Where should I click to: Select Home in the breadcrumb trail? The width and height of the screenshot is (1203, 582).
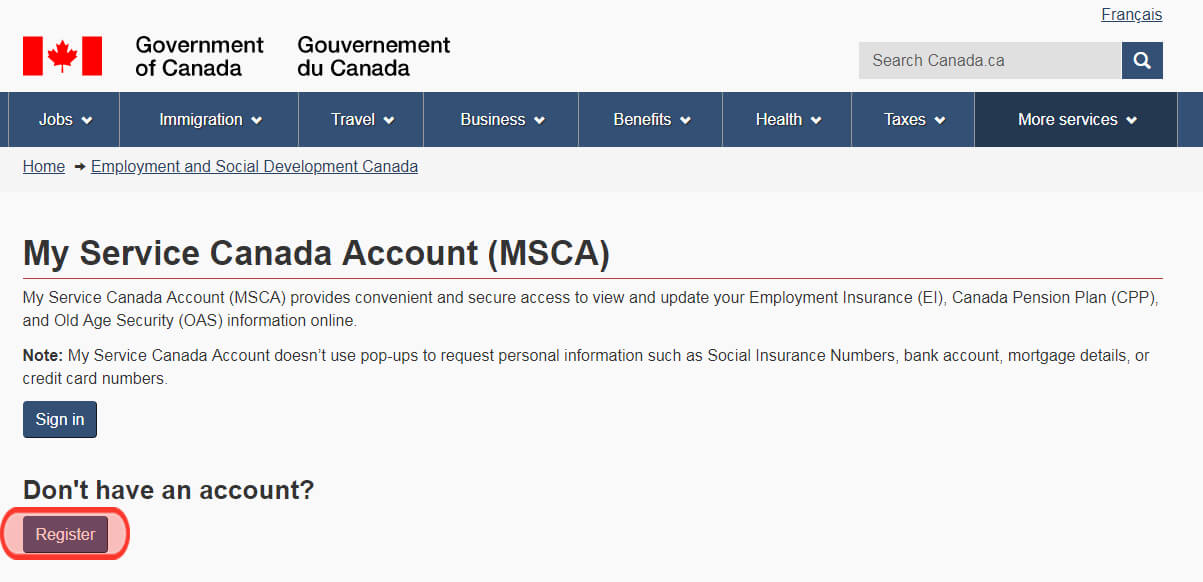43,166
